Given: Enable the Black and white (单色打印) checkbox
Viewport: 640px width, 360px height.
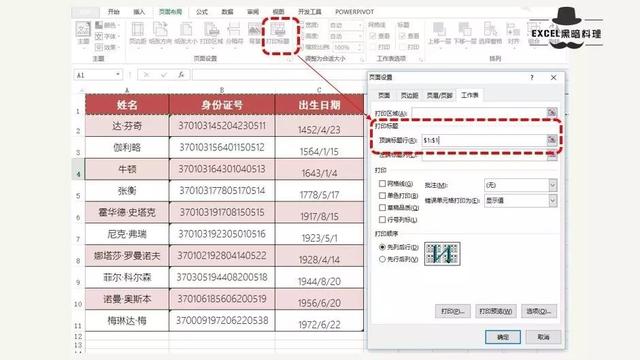Looking at the screenshot, I should (382, 196).
